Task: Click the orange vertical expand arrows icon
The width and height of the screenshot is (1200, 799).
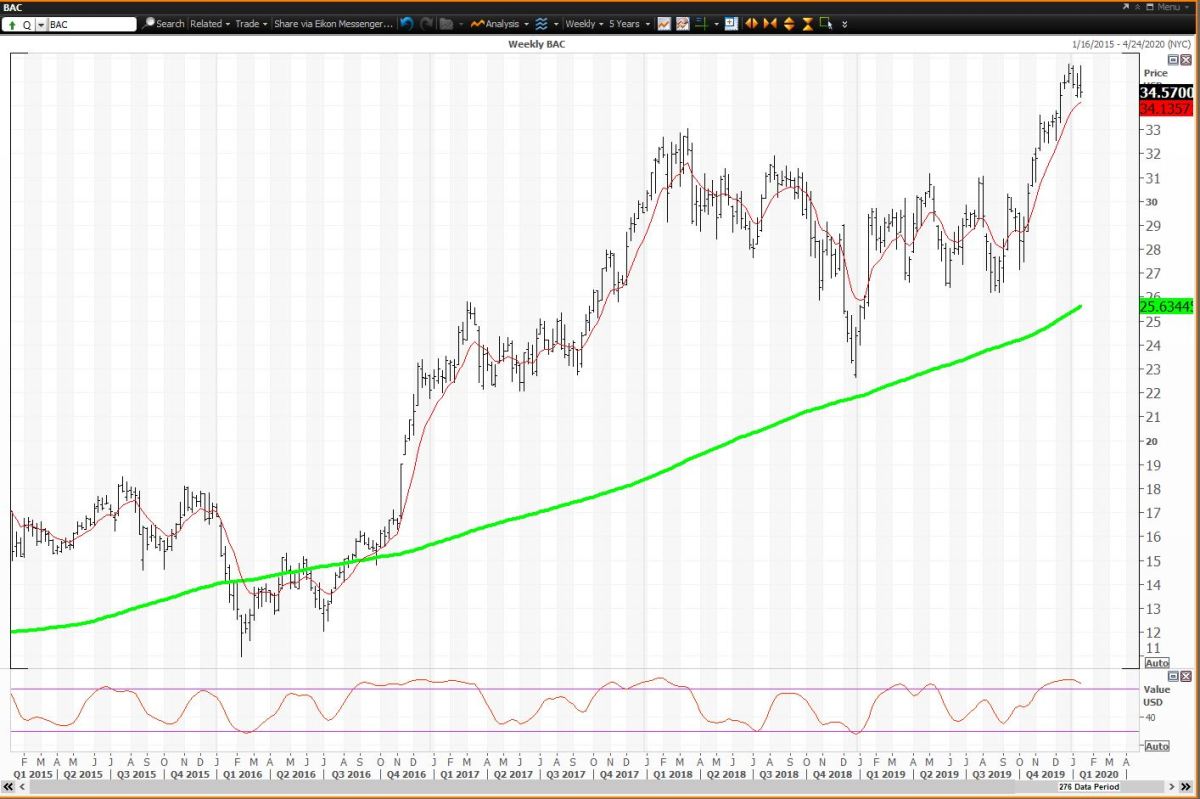Action: tap(789, 23)
